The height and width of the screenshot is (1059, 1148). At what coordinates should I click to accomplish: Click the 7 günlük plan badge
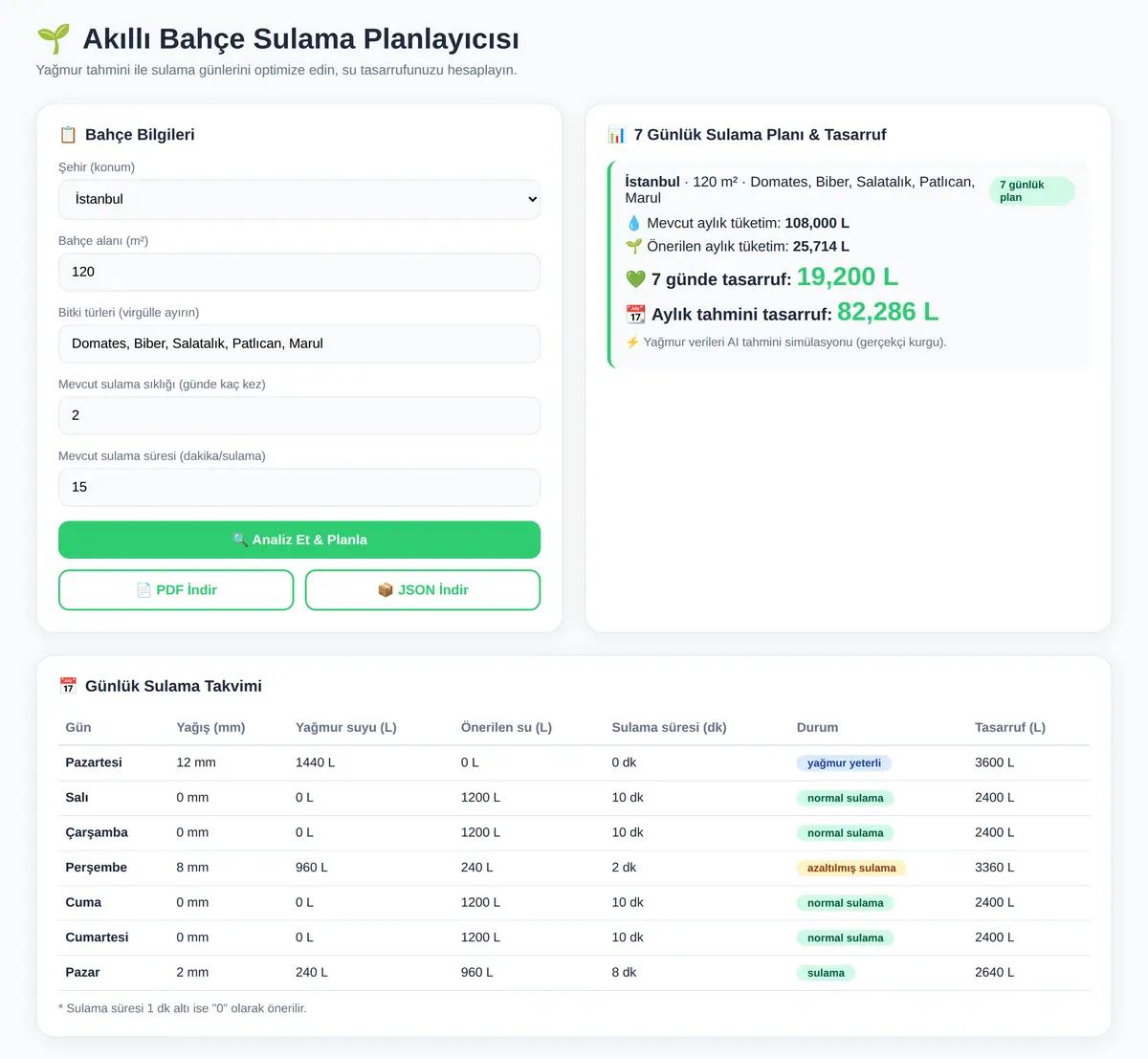(1032, 191)
